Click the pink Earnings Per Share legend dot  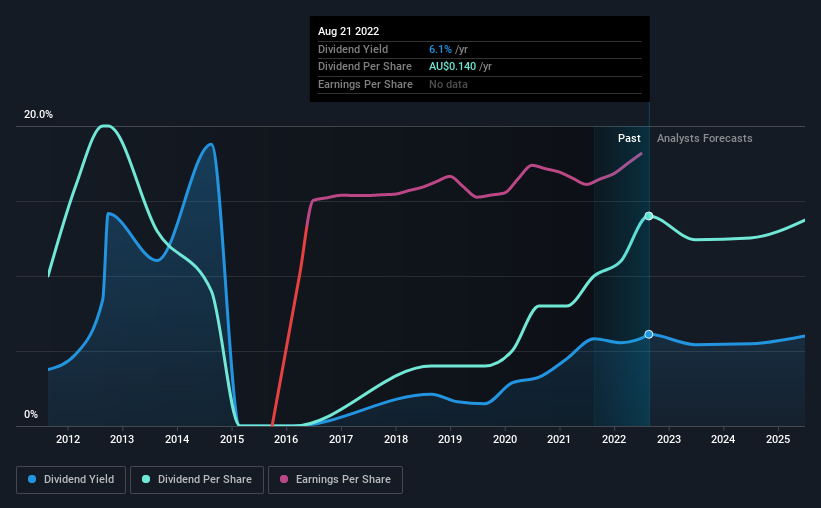tap(284, 479)
